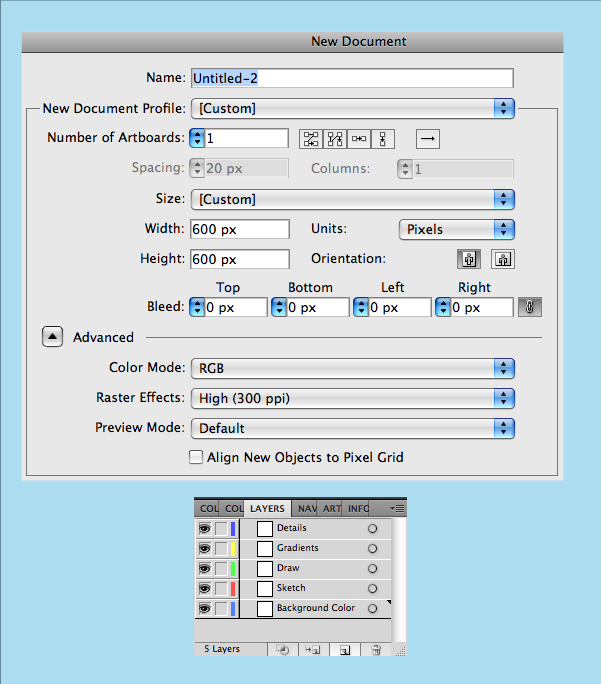Delete selection with Layers trash icon

click(377, 649)
